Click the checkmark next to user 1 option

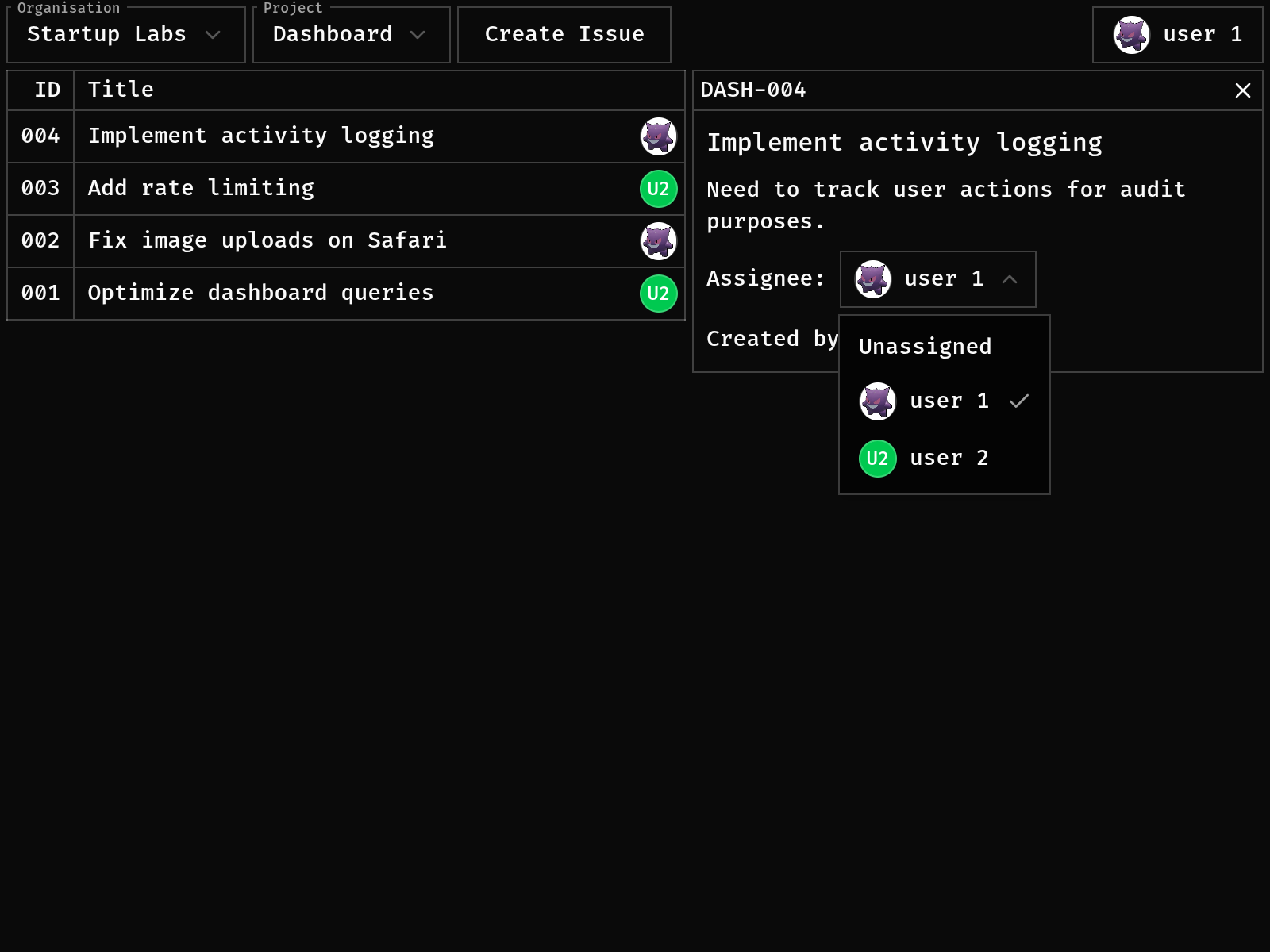(1018, 401)
